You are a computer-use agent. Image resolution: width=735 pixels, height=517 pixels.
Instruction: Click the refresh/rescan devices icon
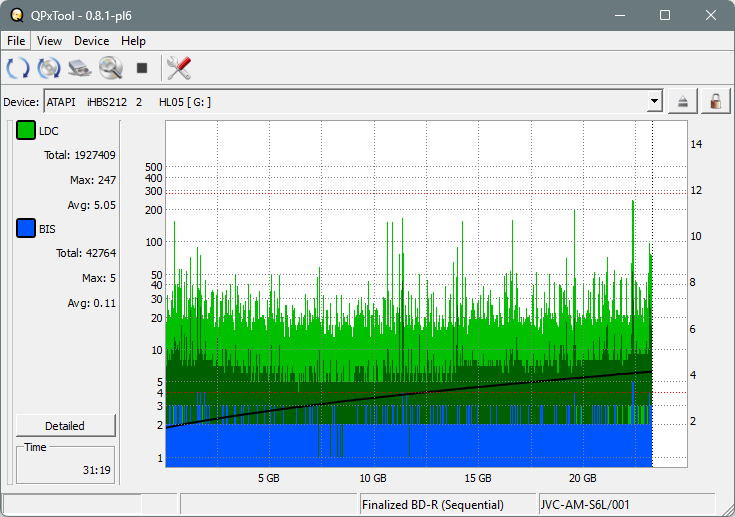pyautogui.click(x=17, y=68)
